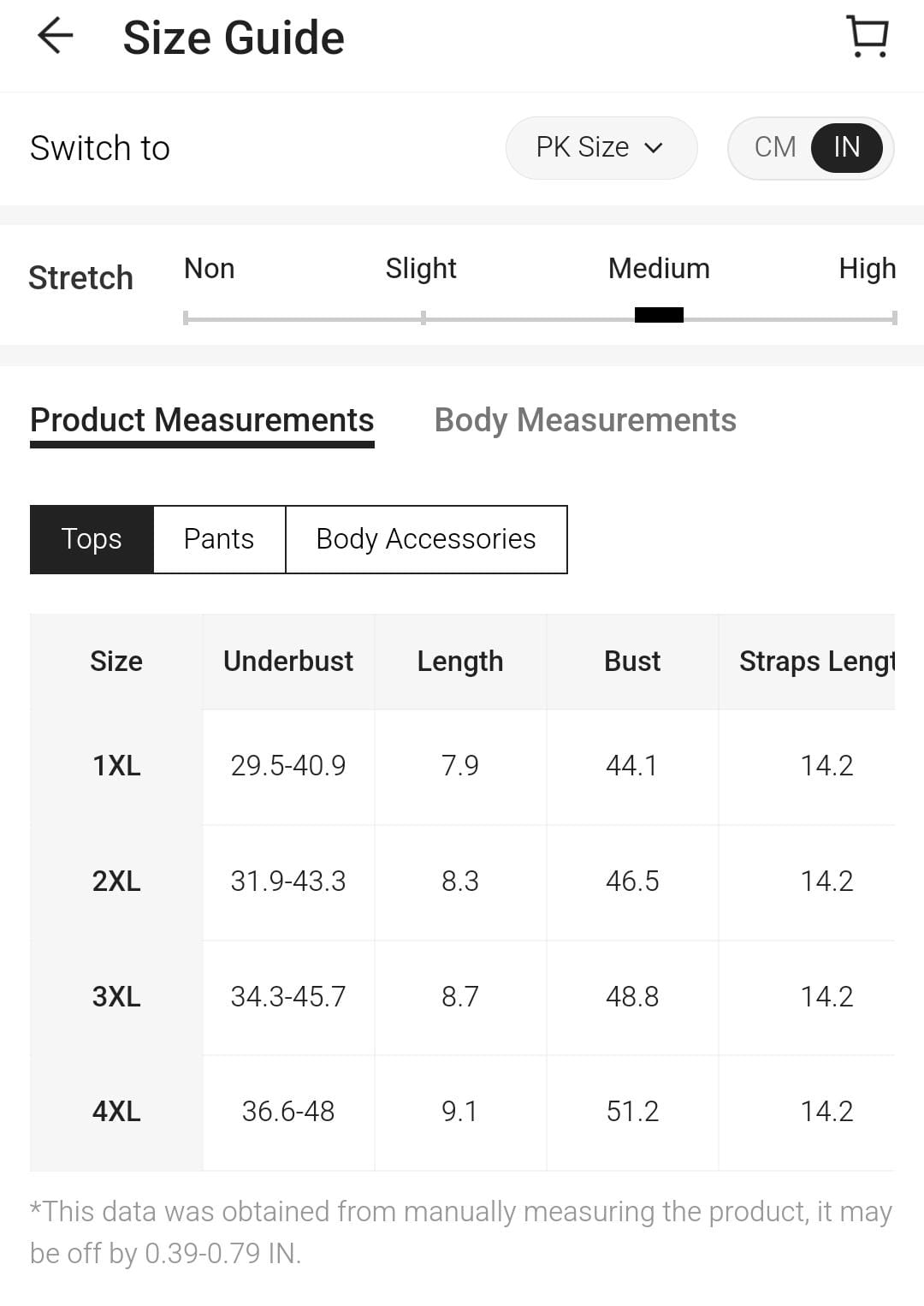924x1306 pixels.
Task: Select the Pants category button
Action: (x=219, y=539)
